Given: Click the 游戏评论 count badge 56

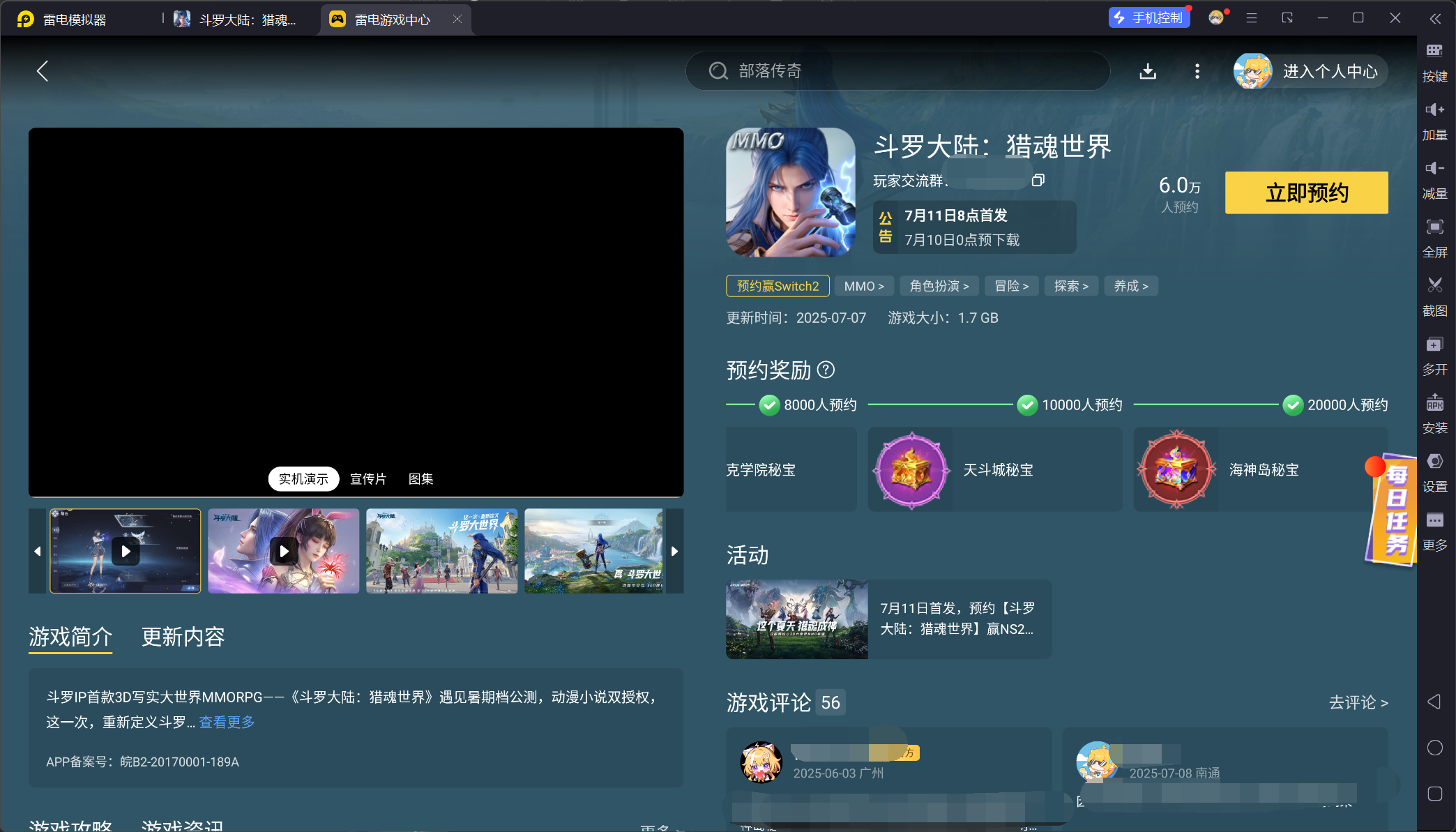Looking at the screenshot, I should (830, 702).
